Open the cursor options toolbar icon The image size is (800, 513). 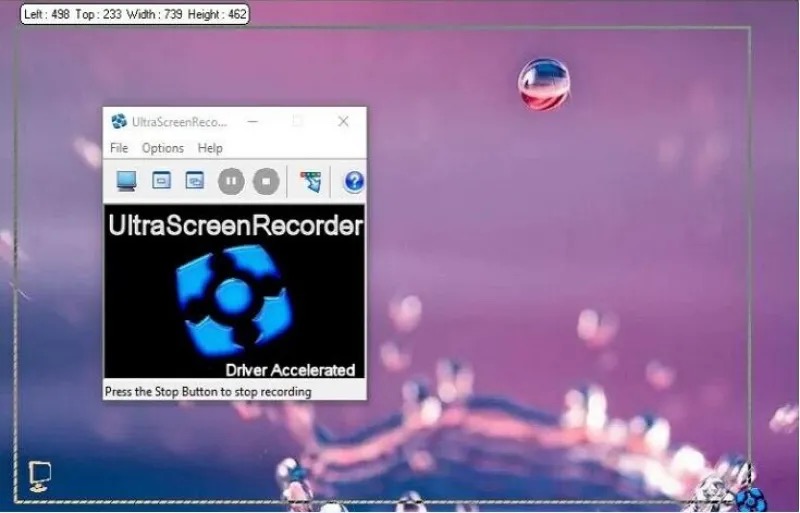click(x=311, y=181)
